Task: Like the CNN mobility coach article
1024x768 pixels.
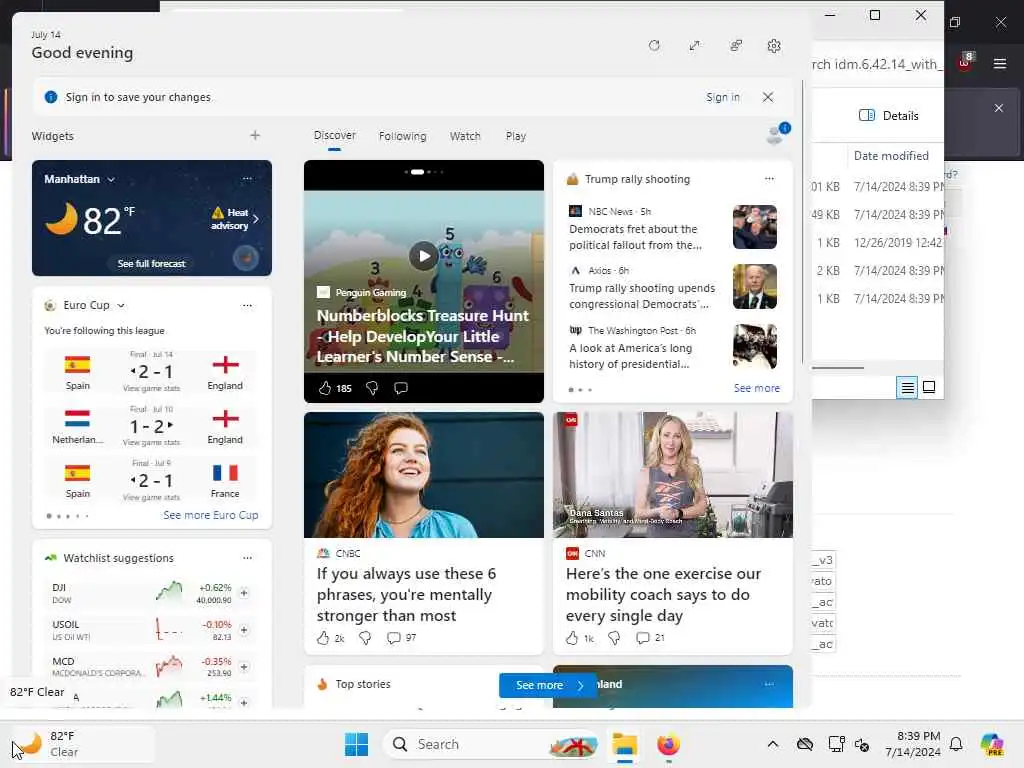Action: [x=572, y=638]
